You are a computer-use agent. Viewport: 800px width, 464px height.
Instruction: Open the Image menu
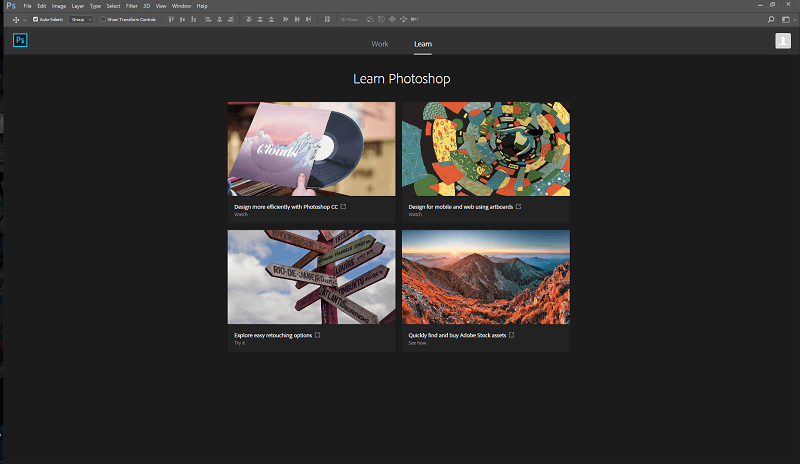(x=59, y=6)
